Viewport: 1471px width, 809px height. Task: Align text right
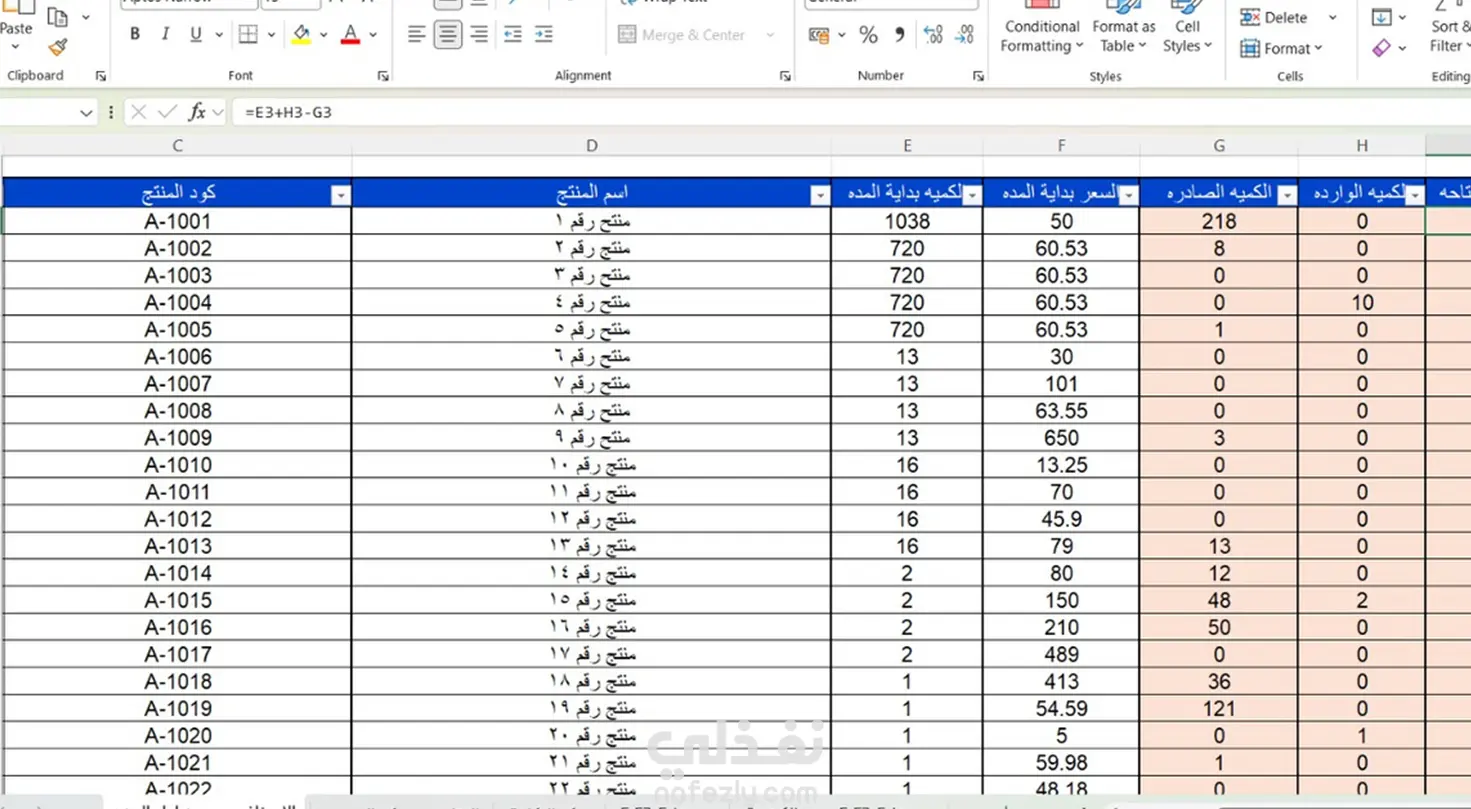tap(479, 35)
